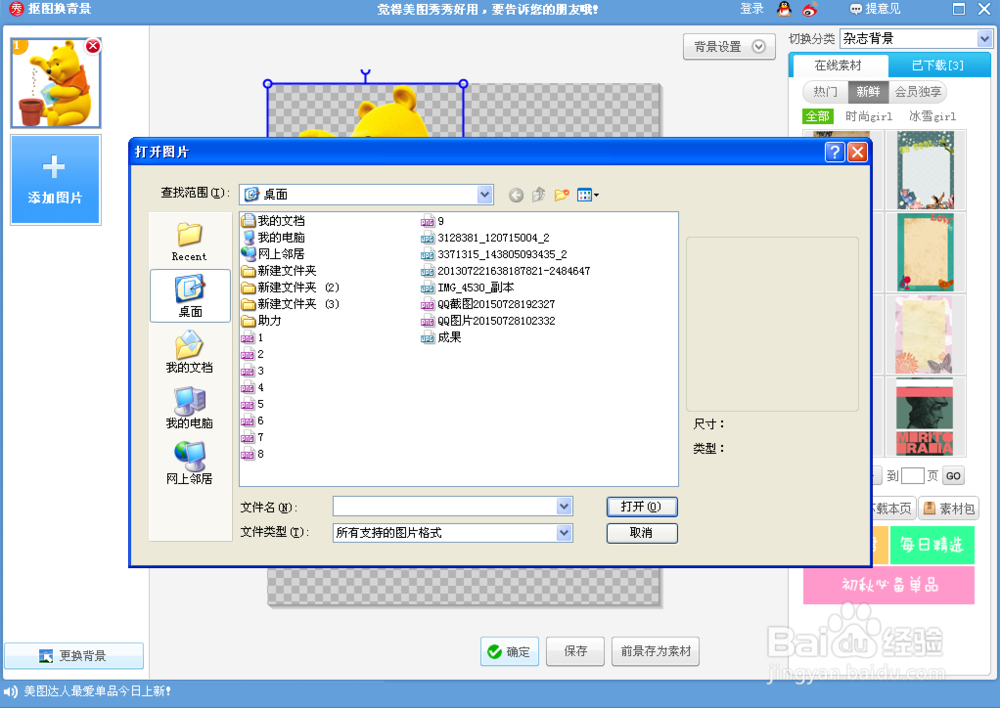Open the view menu icon in the dialog toolbar
The height and width of the screenshot is (708, 1000).
coord(587,195)
